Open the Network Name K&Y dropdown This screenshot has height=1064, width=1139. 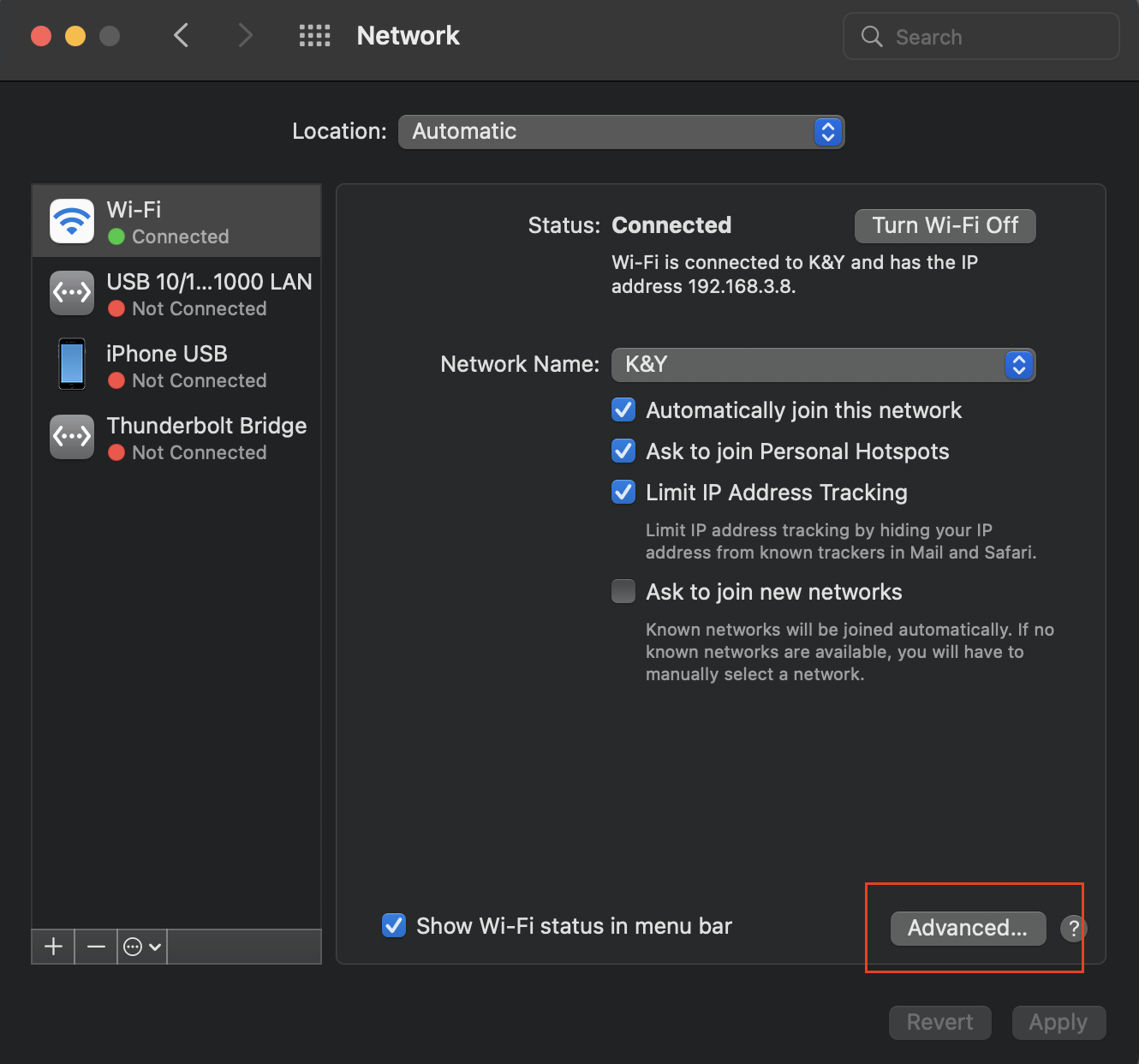(824, 365)
